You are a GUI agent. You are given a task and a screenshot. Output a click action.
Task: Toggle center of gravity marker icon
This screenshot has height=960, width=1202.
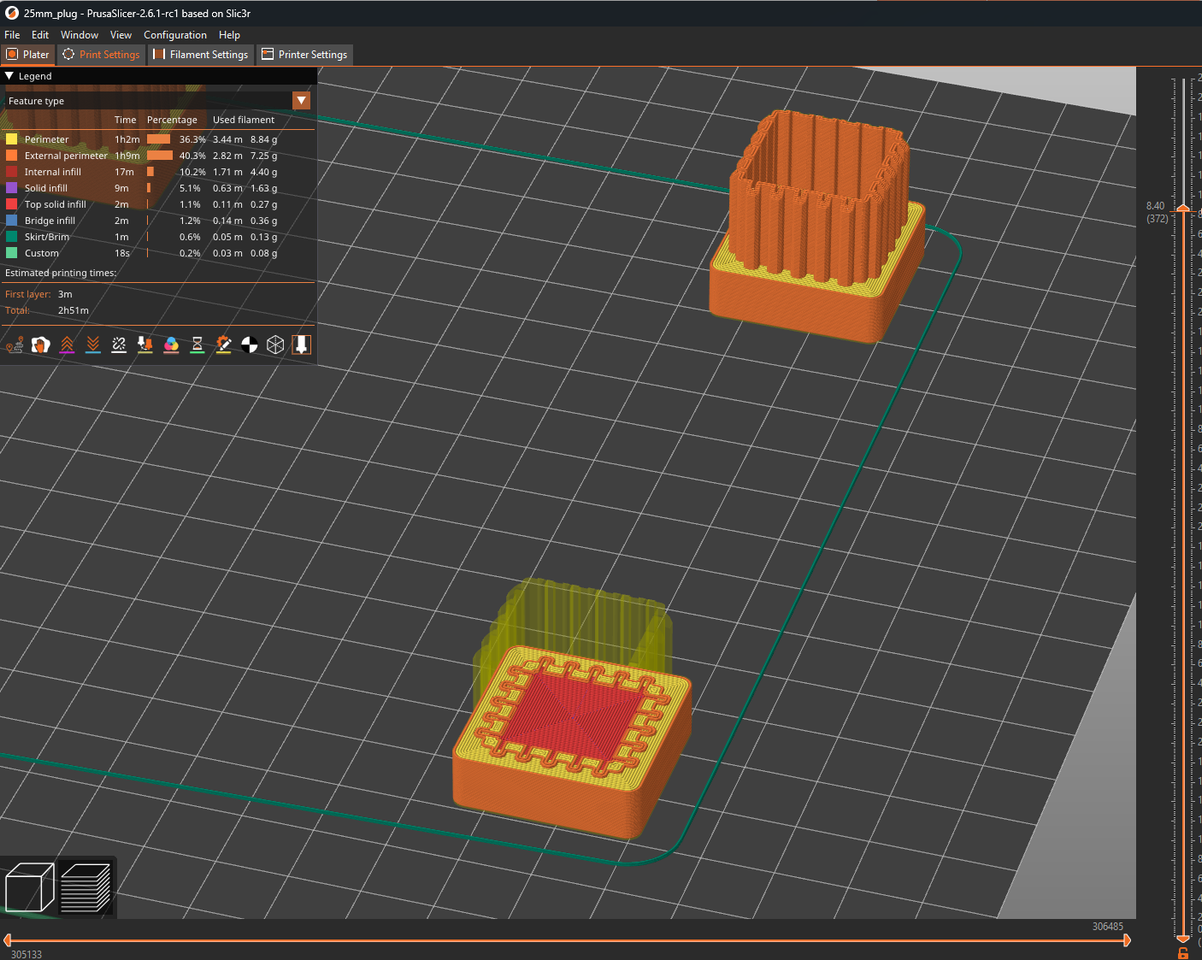point(249,345)
